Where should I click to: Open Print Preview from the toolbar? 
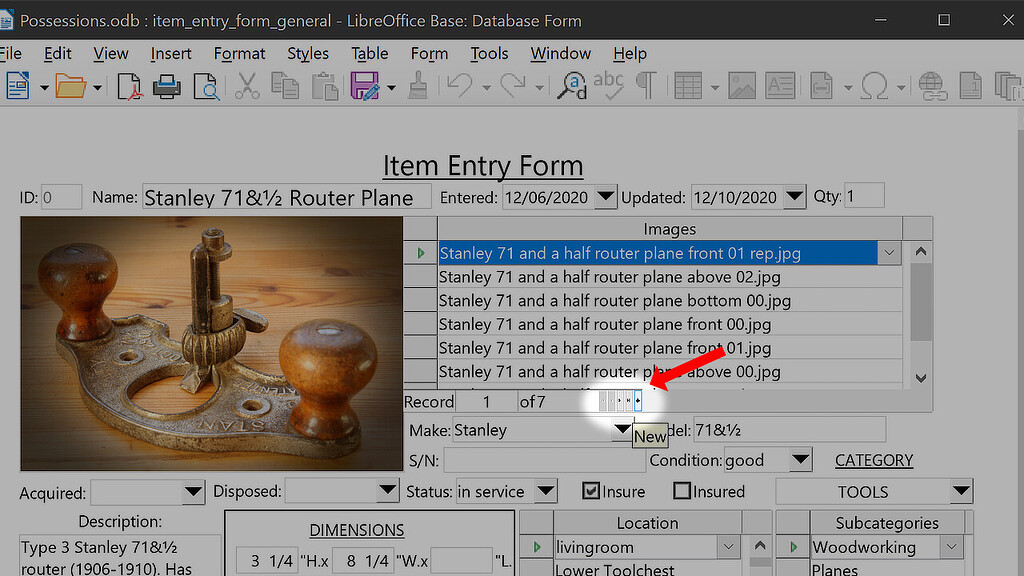click(x=206, y=86)
